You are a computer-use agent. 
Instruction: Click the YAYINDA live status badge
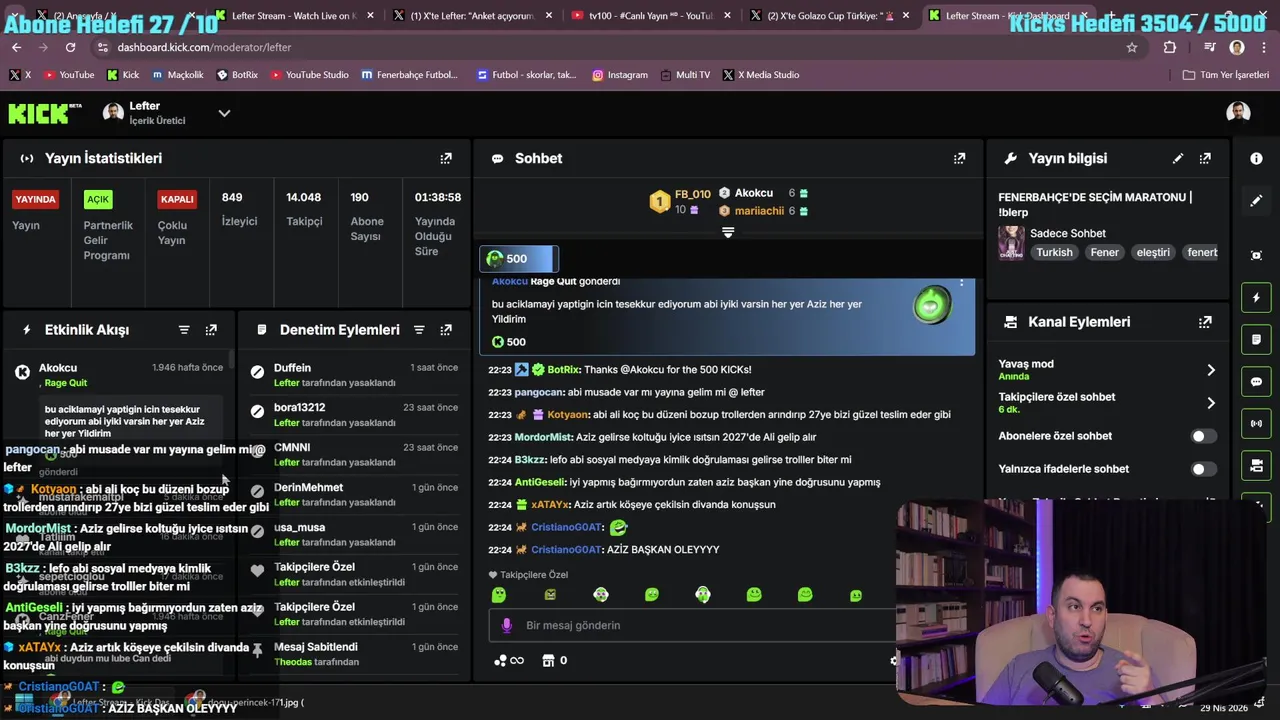(x=35, y=199)
